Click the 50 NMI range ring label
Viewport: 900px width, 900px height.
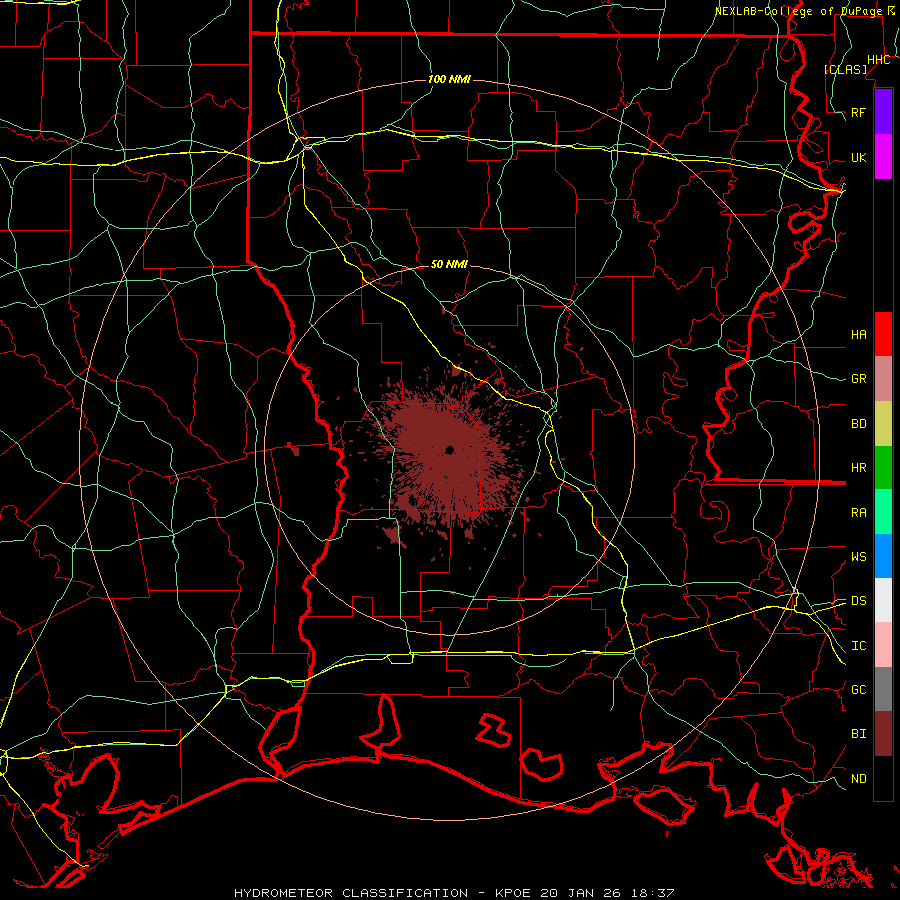coord(449,264)
